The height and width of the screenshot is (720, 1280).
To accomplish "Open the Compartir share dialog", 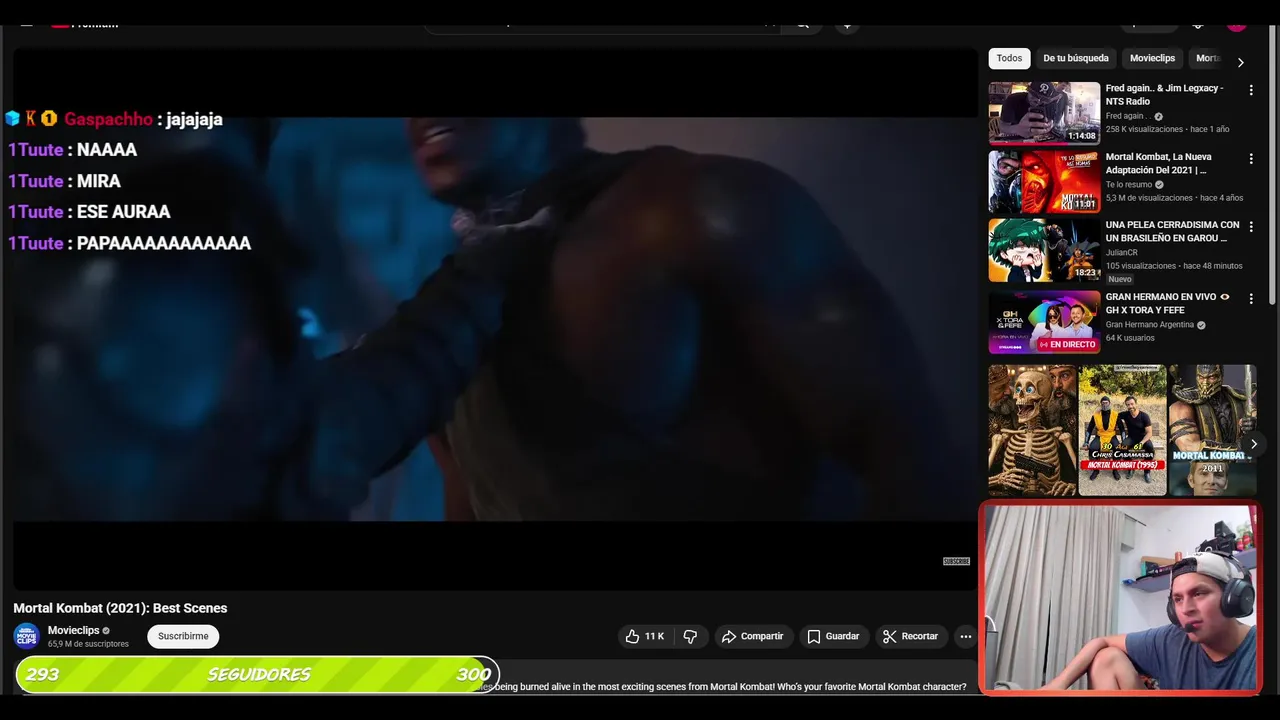I will [753, 636].
